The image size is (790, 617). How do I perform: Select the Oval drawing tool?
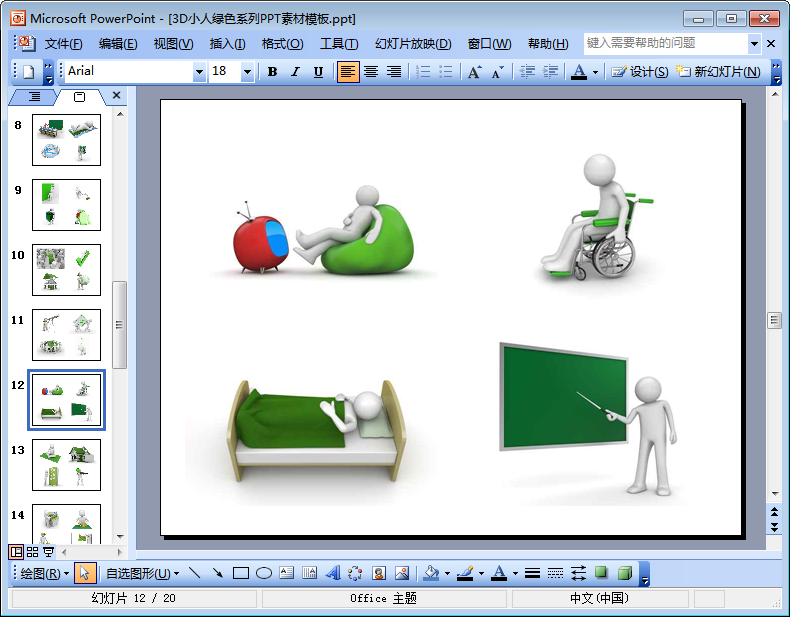click(x=264, y=574)
